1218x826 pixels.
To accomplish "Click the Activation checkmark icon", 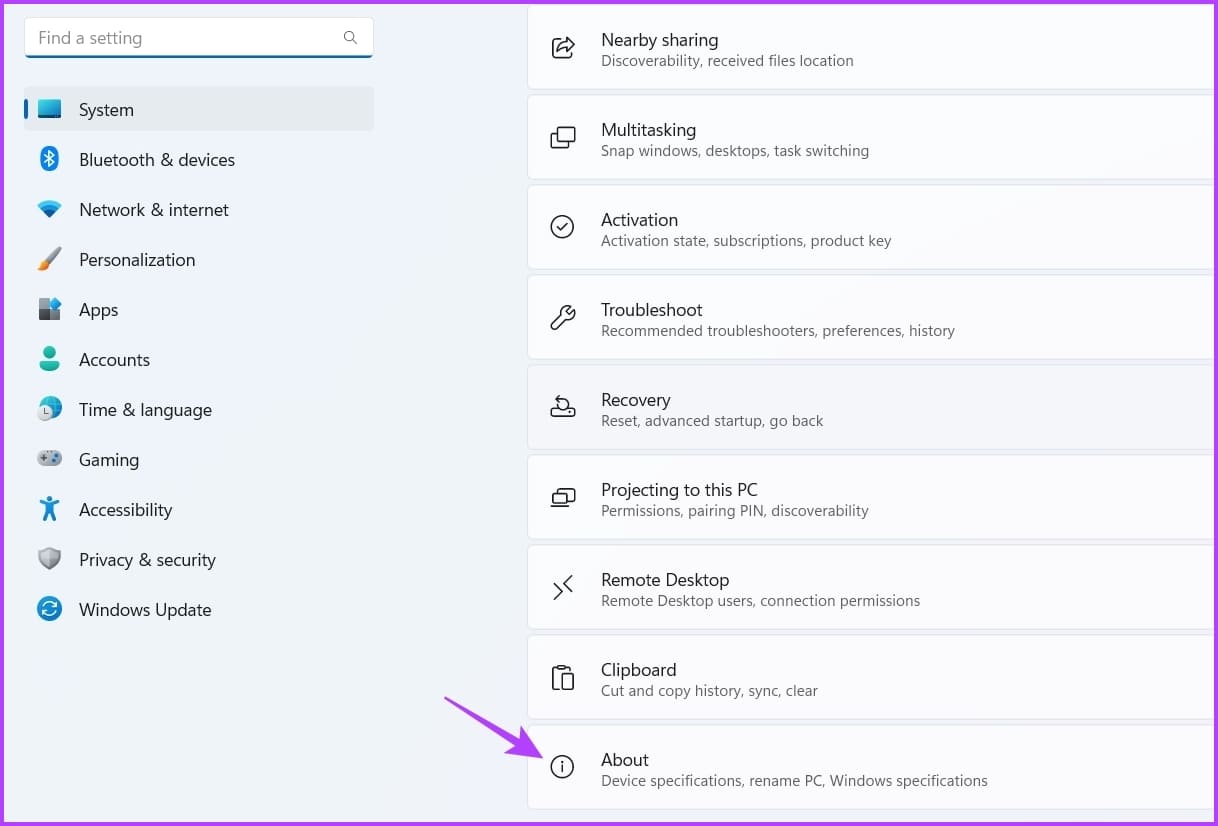I will click(563, 227).
